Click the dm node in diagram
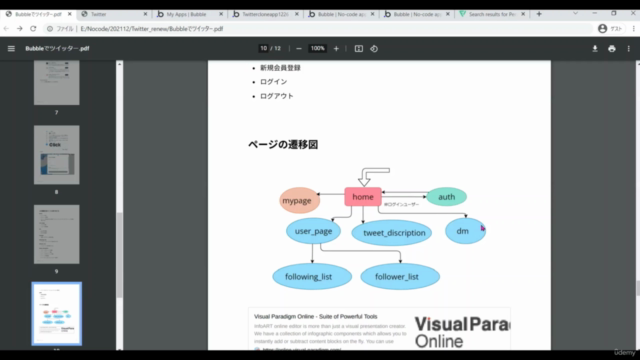640x360 pixels. point(465,231)
